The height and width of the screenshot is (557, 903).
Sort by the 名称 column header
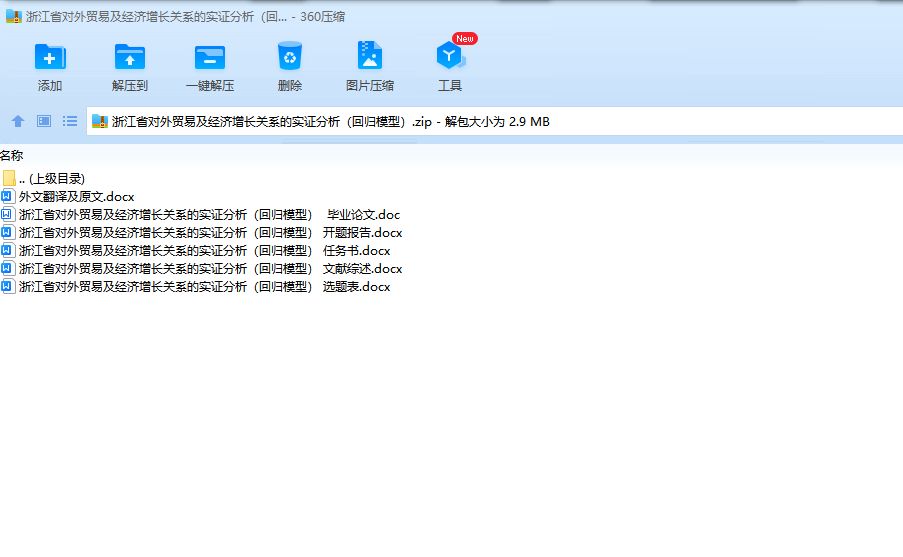pos(12,155)
